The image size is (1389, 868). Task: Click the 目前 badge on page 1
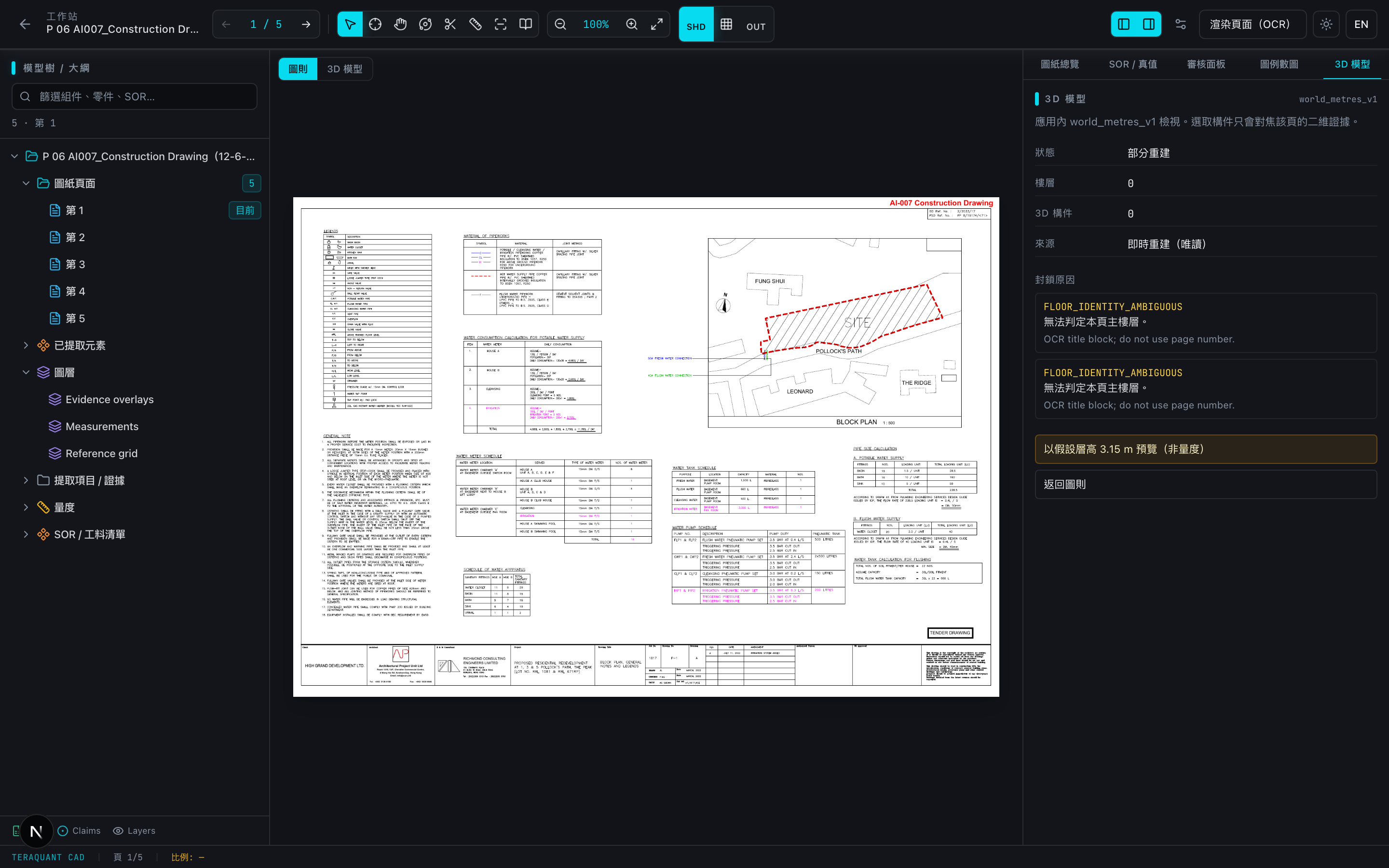click(x=245, y=210)
